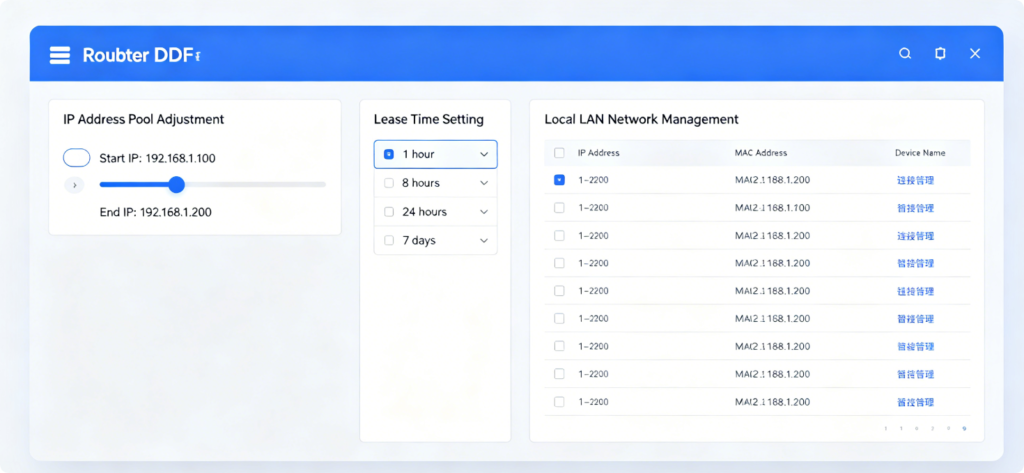Screen dimensions: 1024x473
Task: Sort by IP Address column header
Action: tap(599, 153)
